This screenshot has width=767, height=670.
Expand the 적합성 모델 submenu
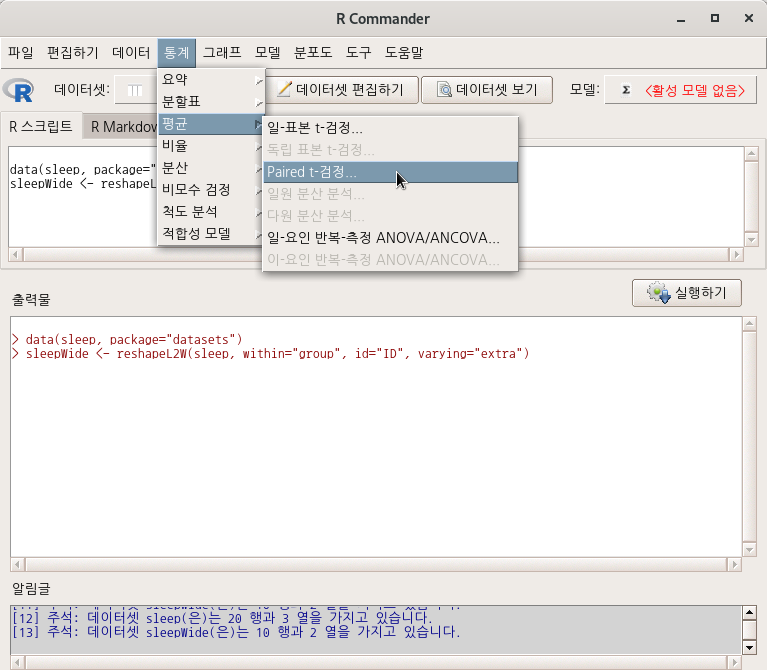211,234
